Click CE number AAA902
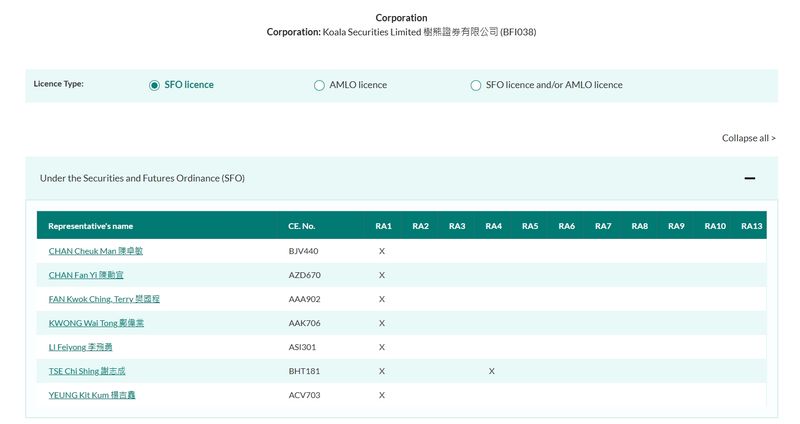 pyautogui.click(x=305, y=299)
